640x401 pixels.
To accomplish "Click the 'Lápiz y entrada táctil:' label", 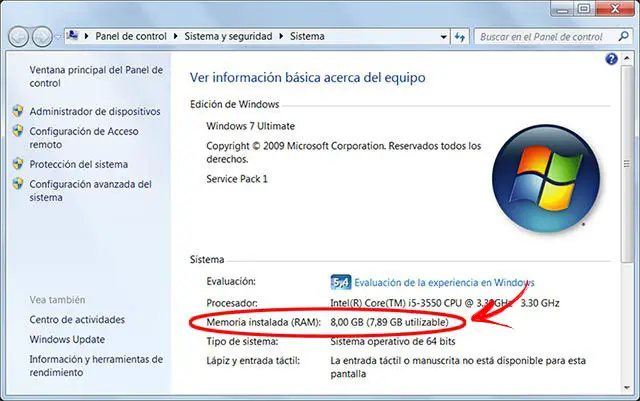I will pyautogui.click(x=253, y=361).
